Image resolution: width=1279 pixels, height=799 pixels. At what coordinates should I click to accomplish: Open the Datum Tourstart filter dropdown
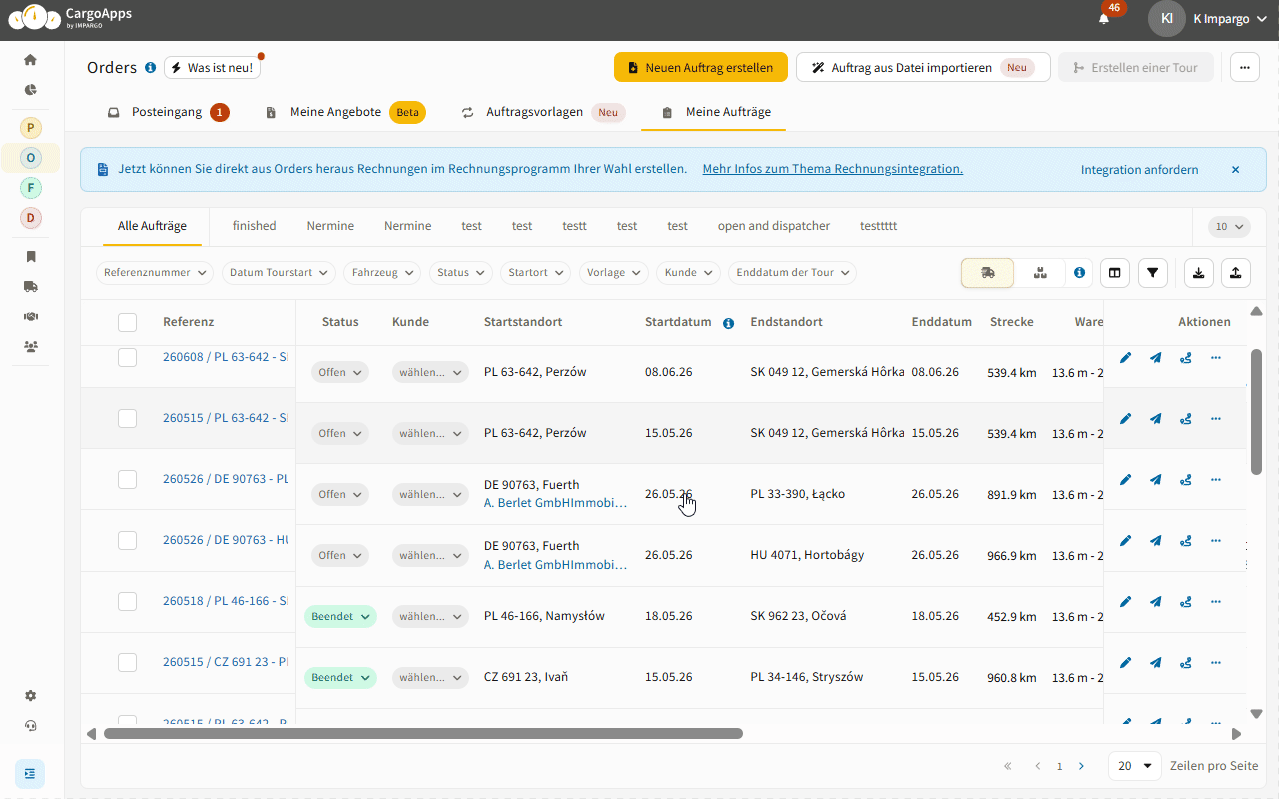279,273
